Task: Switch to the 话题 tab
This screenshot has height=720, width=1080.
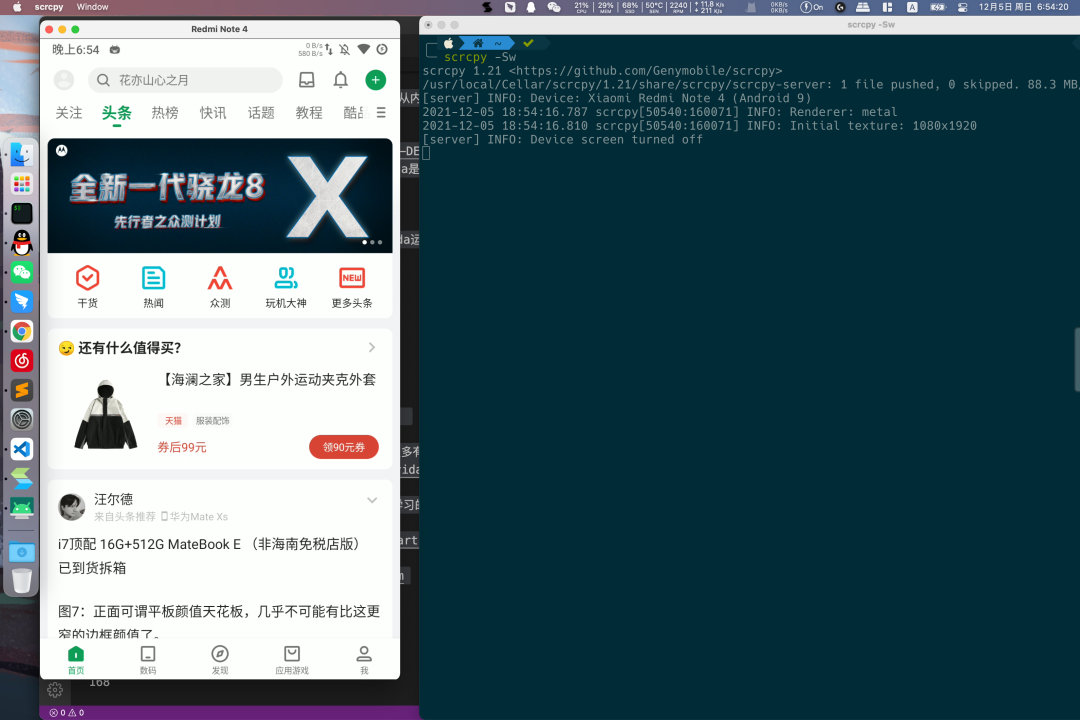Action: (x=261, y=113)
